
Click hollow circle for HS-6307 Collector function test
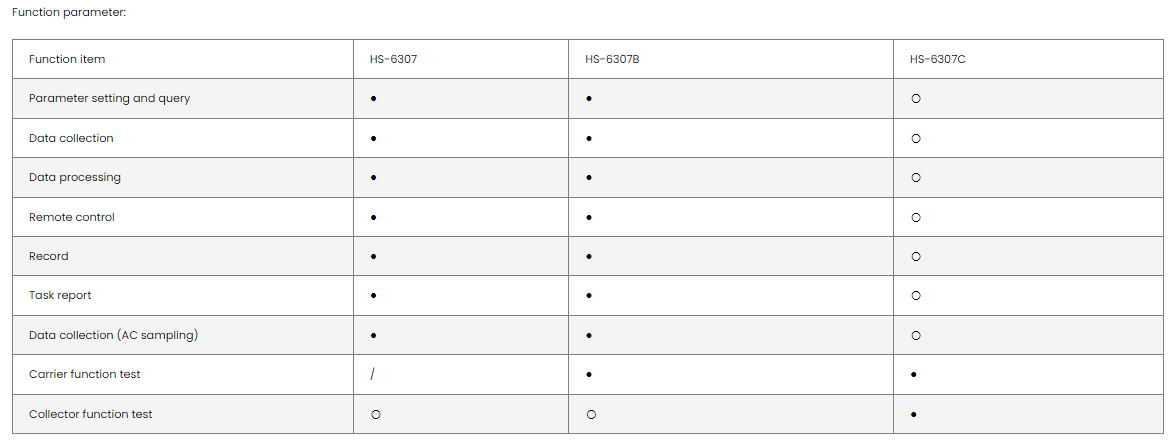tap(374, 414)
